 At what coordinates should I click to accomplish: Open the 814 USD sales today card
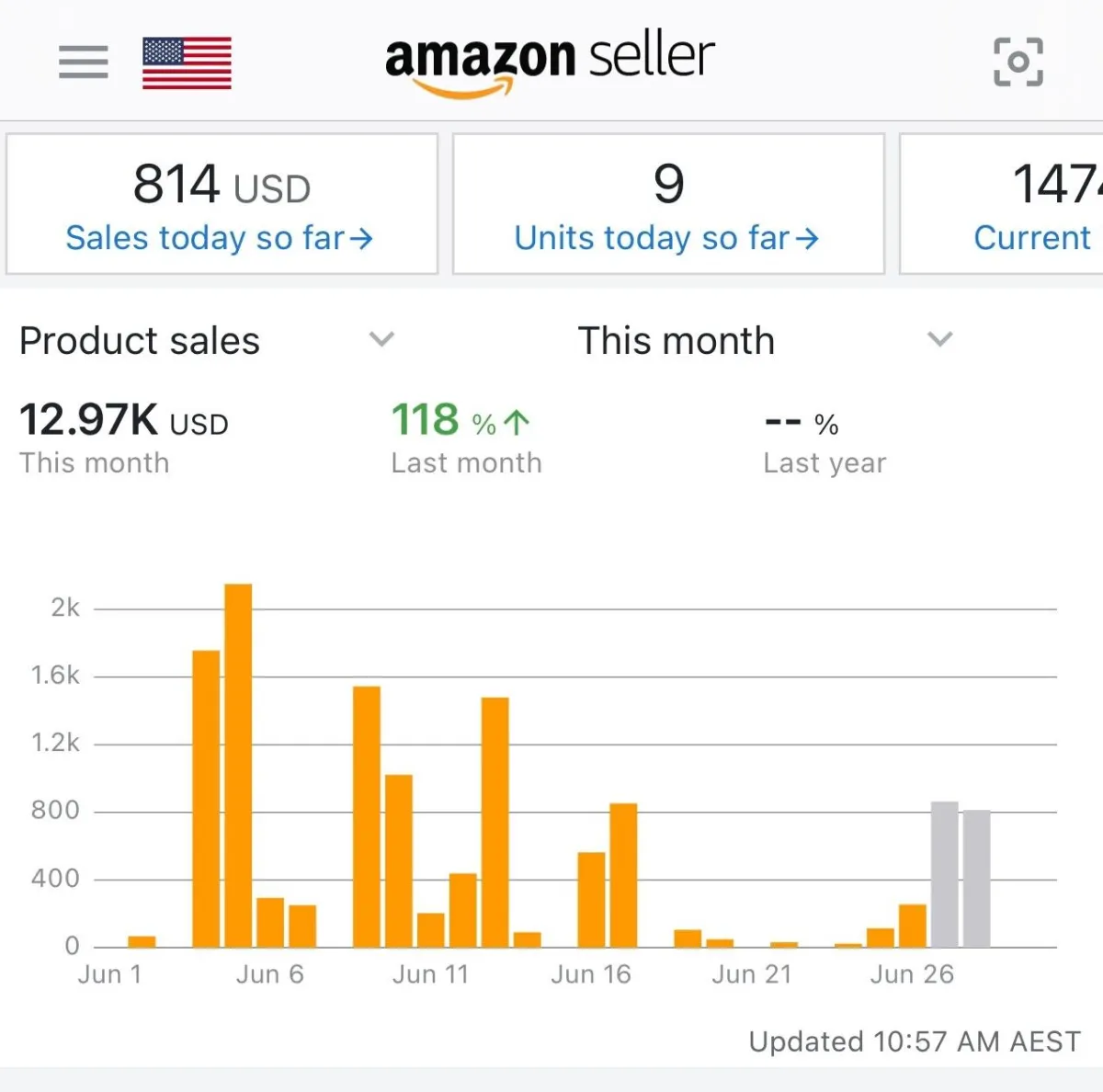pyautogui.click(x=222, y=203)
